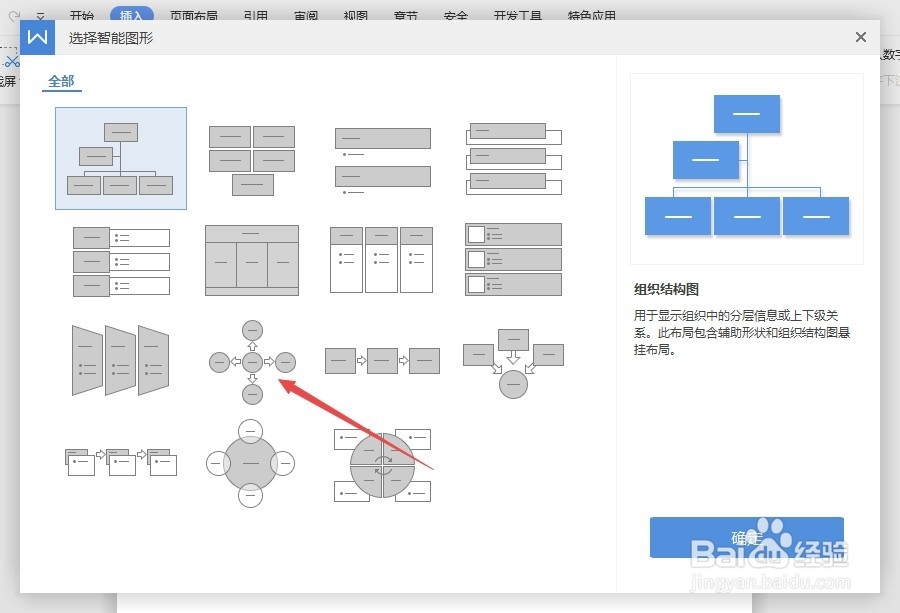
Task: Open the 开发工具 ribbon tab
Action: click(x=518, y=15)
